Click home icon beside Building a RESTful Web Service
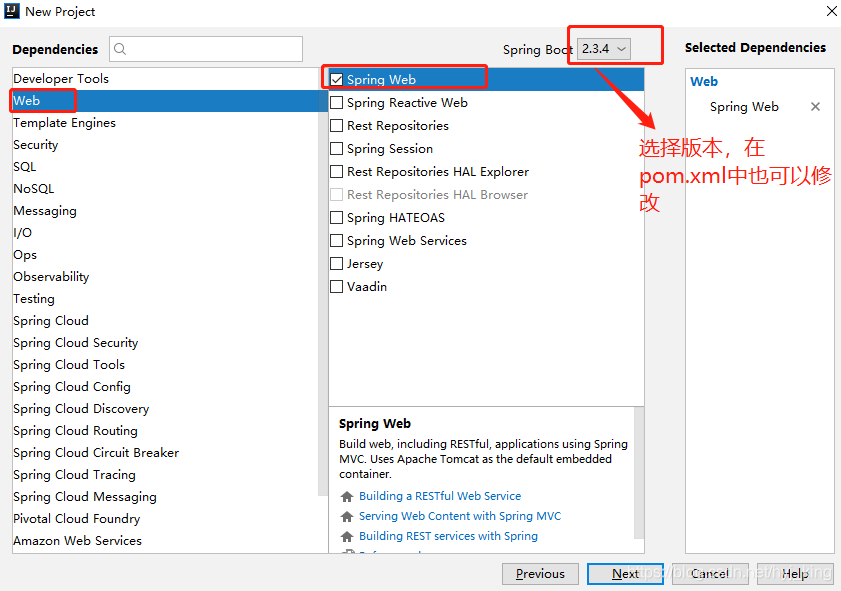Viewport: 841px width, 591px height. 347,497
